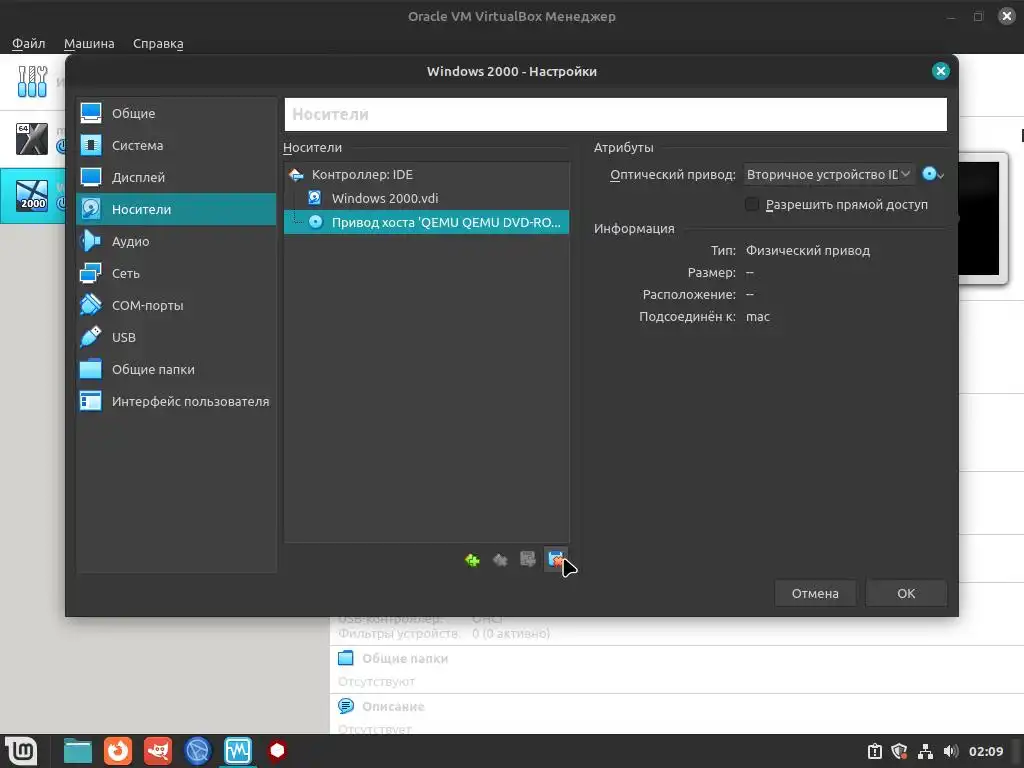Open the USB settings category

click(176, 337)
